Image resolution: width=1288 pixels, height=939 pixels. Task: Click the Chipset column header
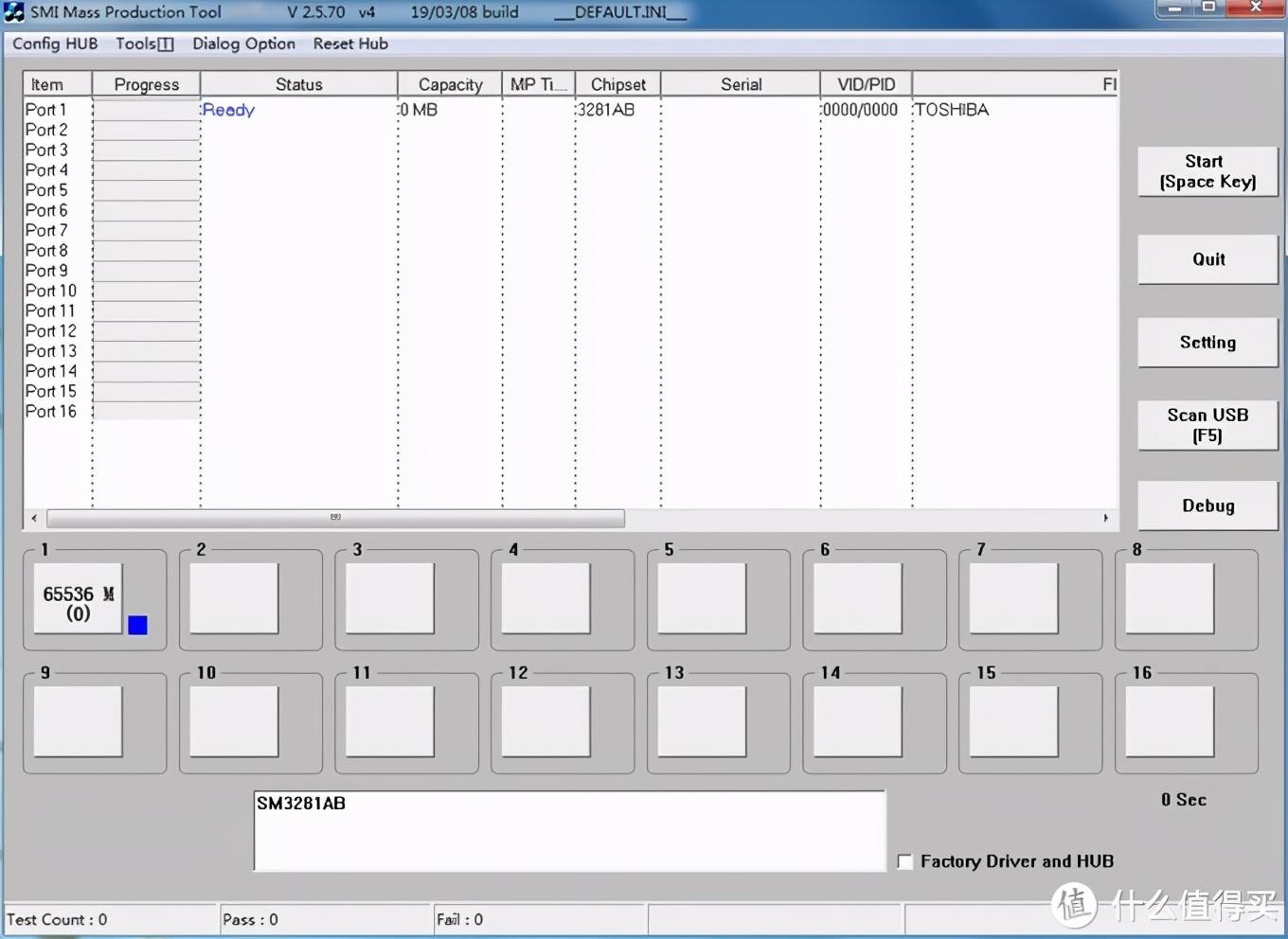point(617,84)
